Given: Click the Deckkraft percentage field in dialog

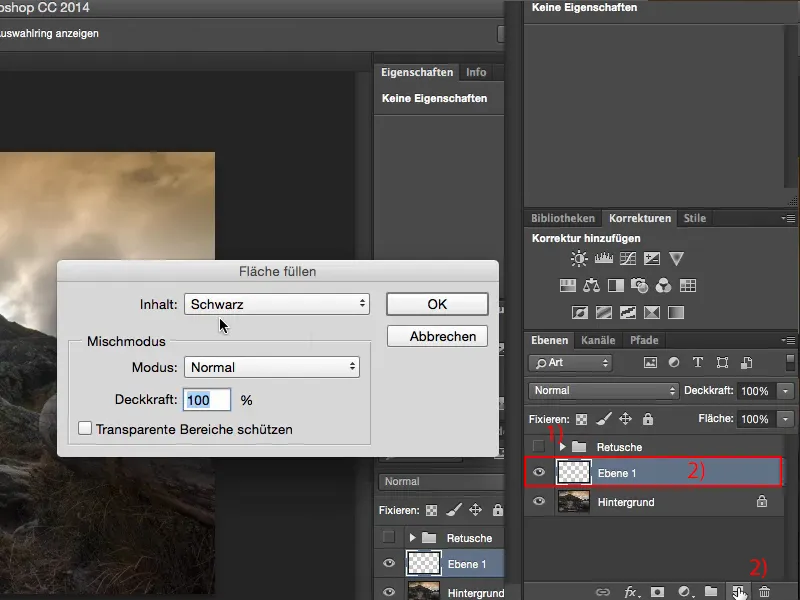Looking at the screenshot, I should pyautogui.click(x=207, y=400).
